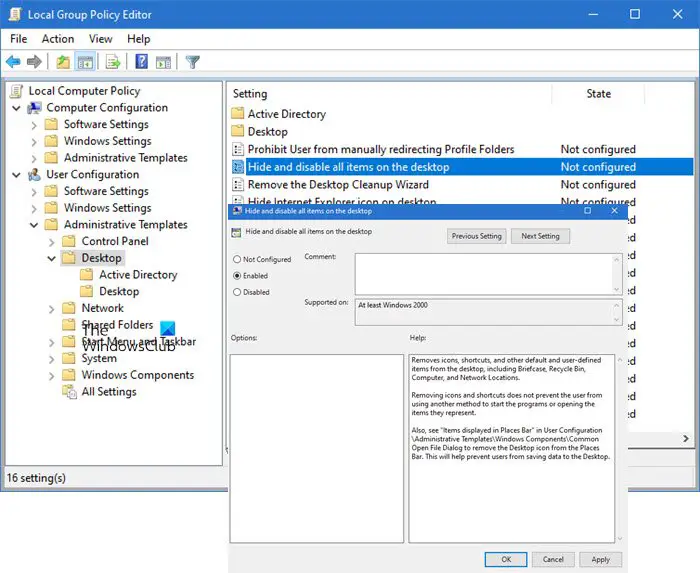The width and height of the screenshot is (700, 573).
Task: Click the Up One Level folder icon
Action: [x=63, y=62]
